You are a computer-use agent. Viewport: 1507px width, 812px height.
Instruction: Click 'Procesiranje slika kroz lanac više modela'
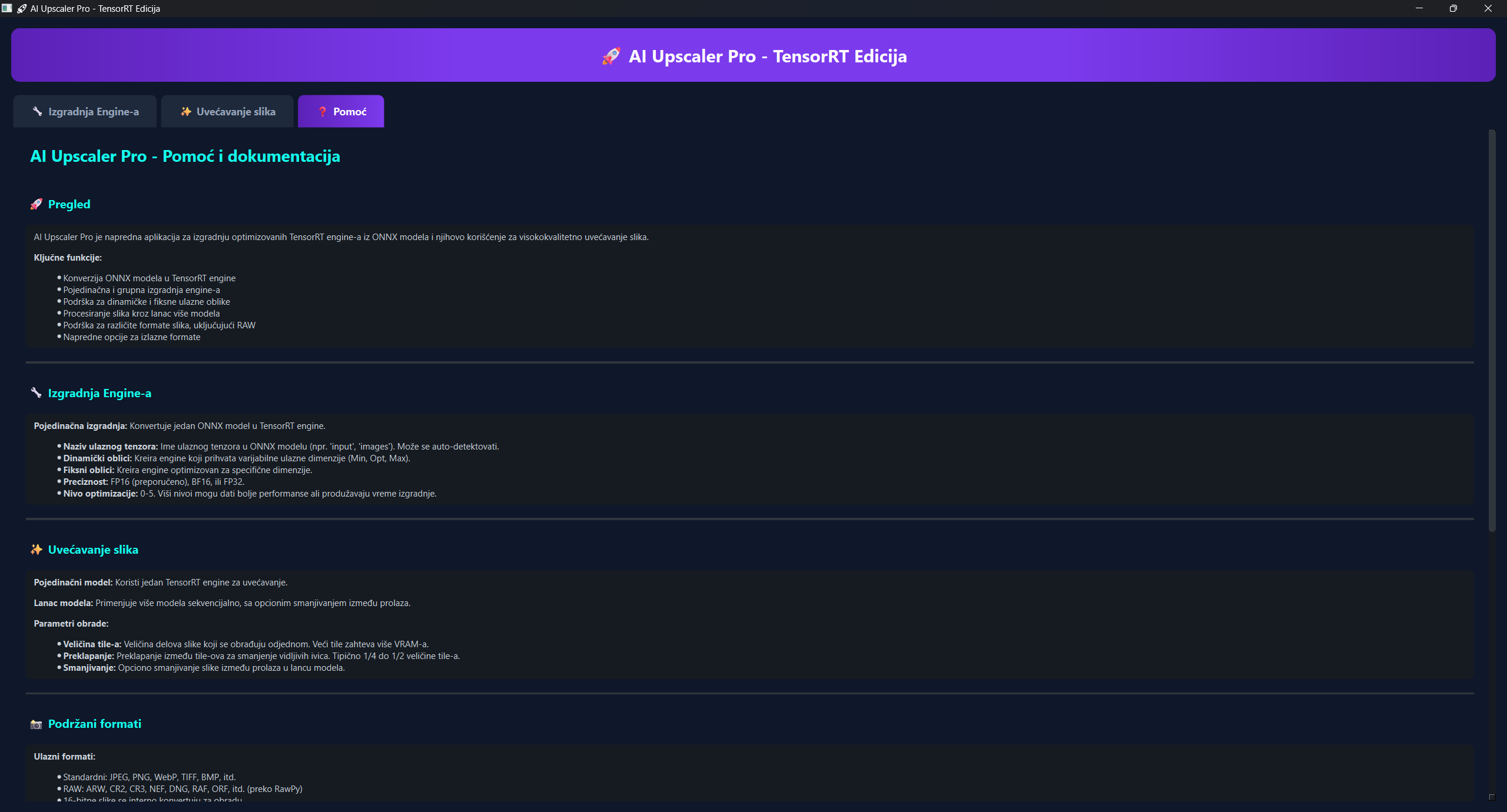tap(141, 314)
